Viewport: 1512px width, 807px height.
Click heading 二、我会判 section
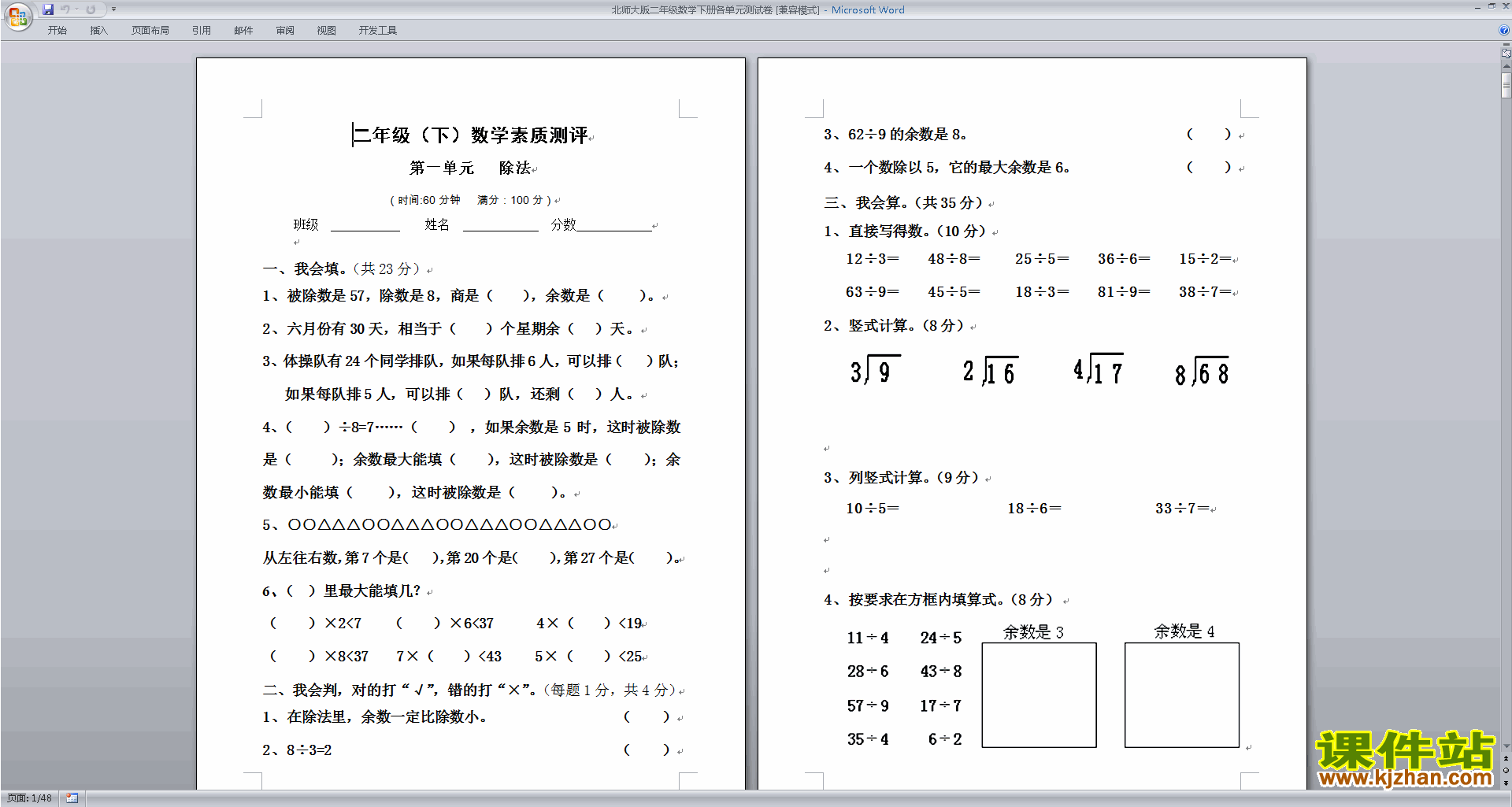[469, 690]
